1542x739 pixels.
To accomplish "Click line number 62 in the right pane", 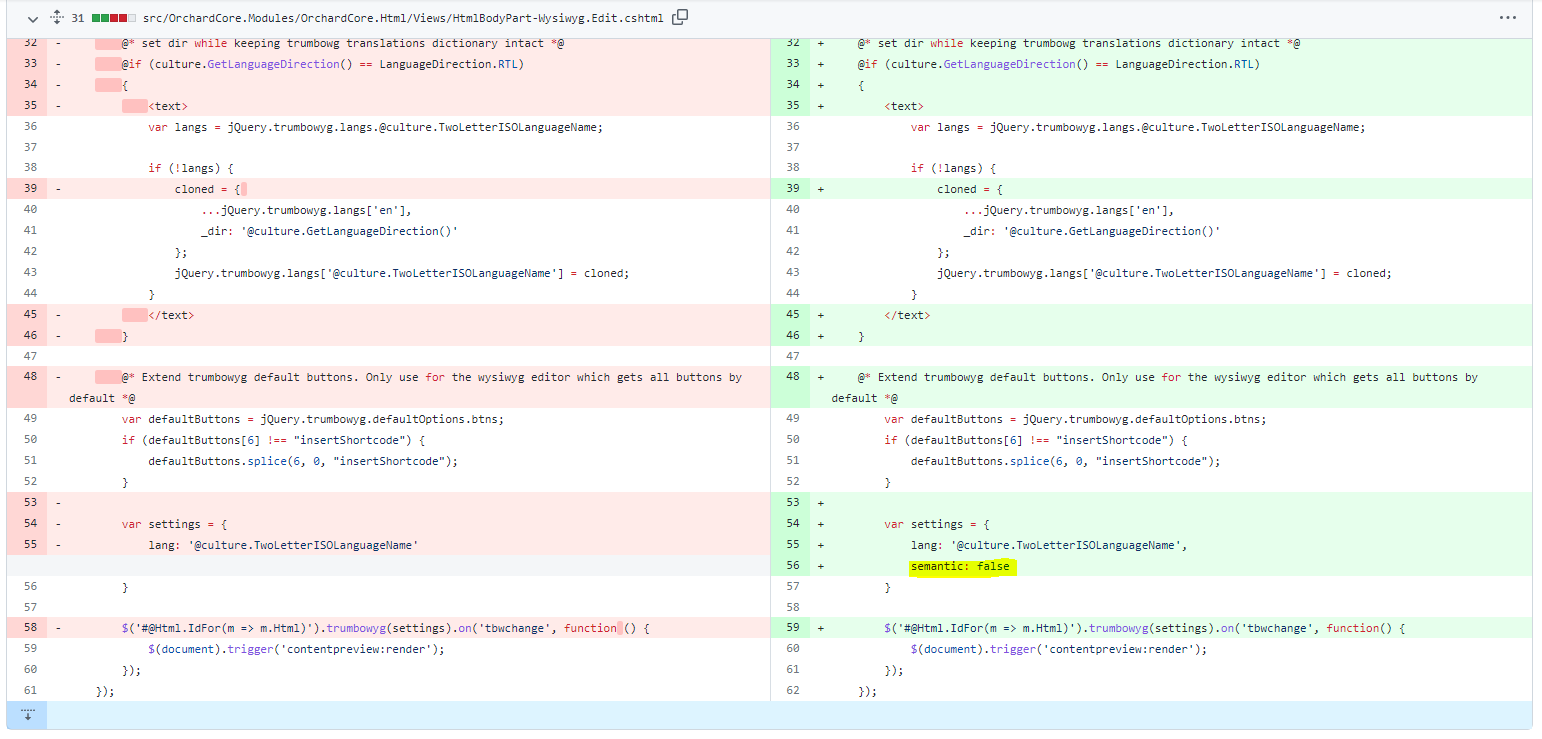I will (794, 691).
